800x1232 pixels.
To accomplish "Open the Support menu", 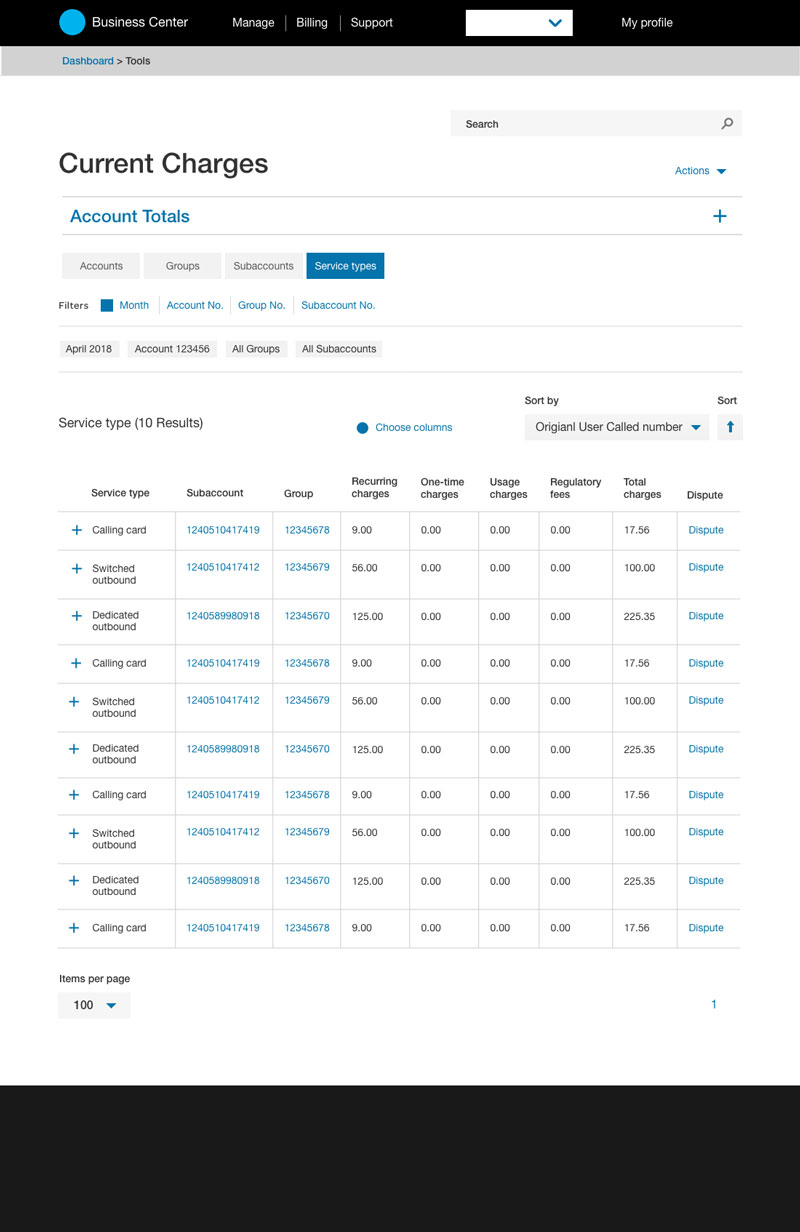I will tap(372, 22).
